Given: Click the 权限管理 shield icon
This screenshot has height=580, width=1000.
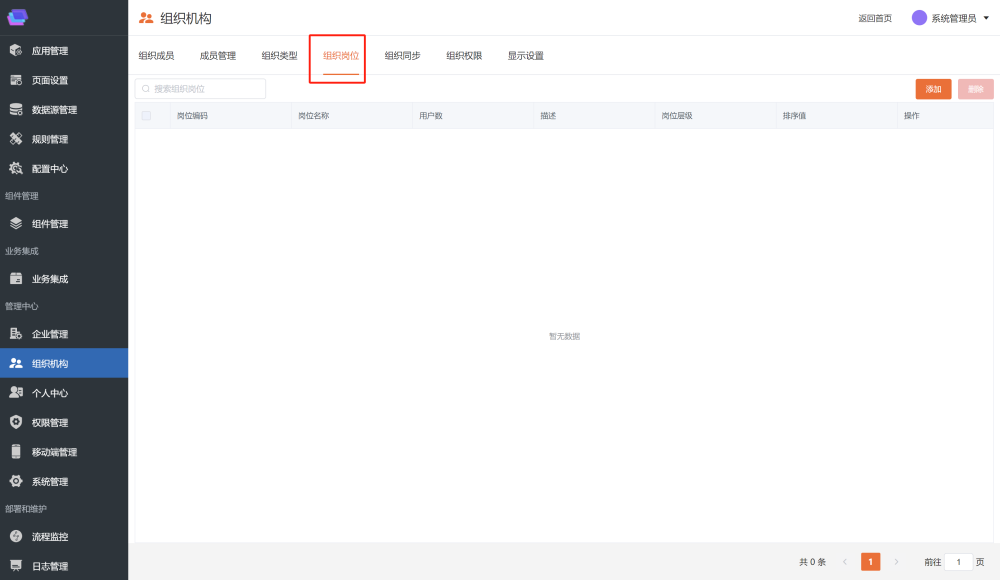Looking at the screenshot, I should pos(16,422).
